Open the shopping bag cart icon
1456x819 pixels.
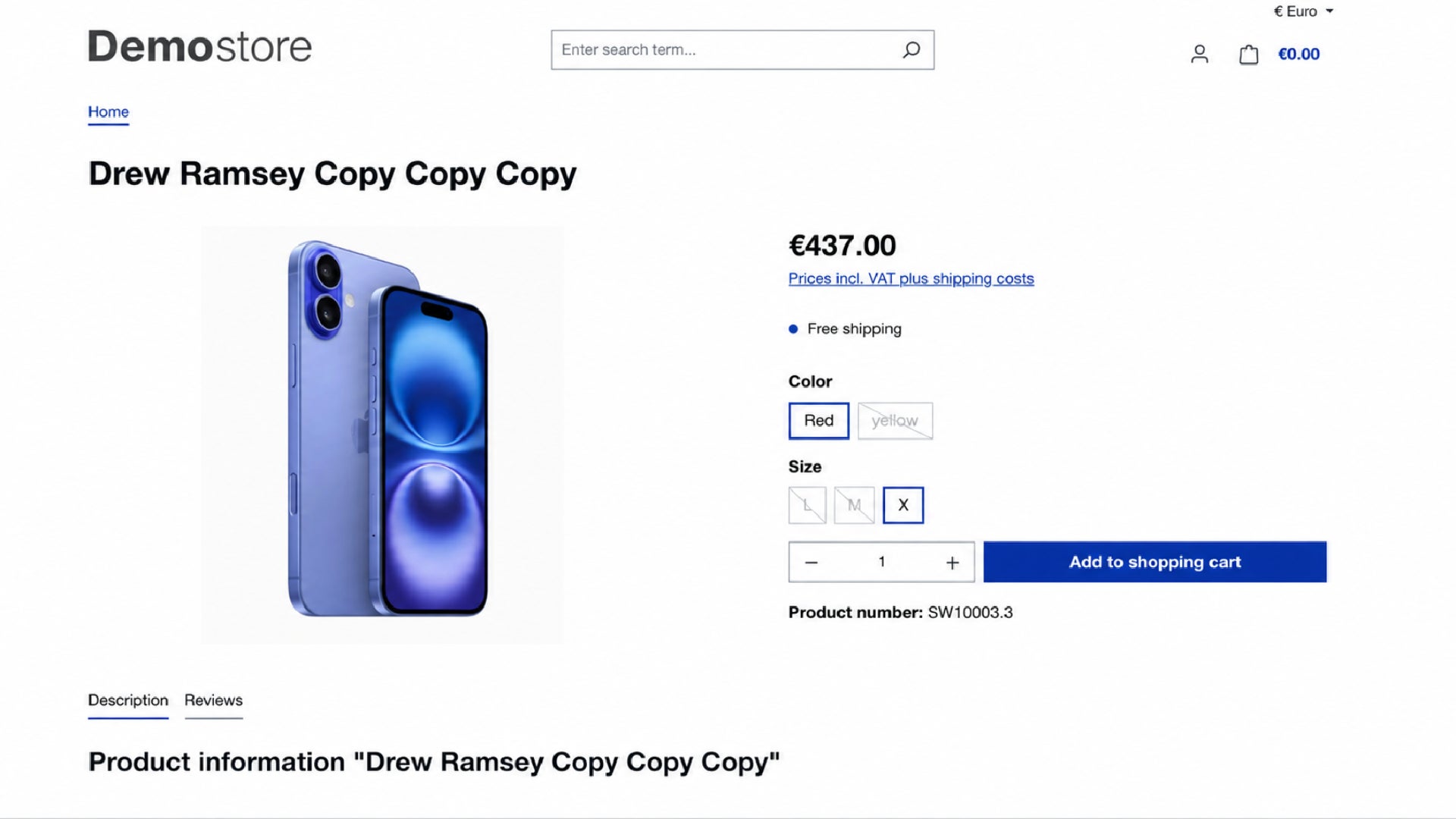(1248, 54)
